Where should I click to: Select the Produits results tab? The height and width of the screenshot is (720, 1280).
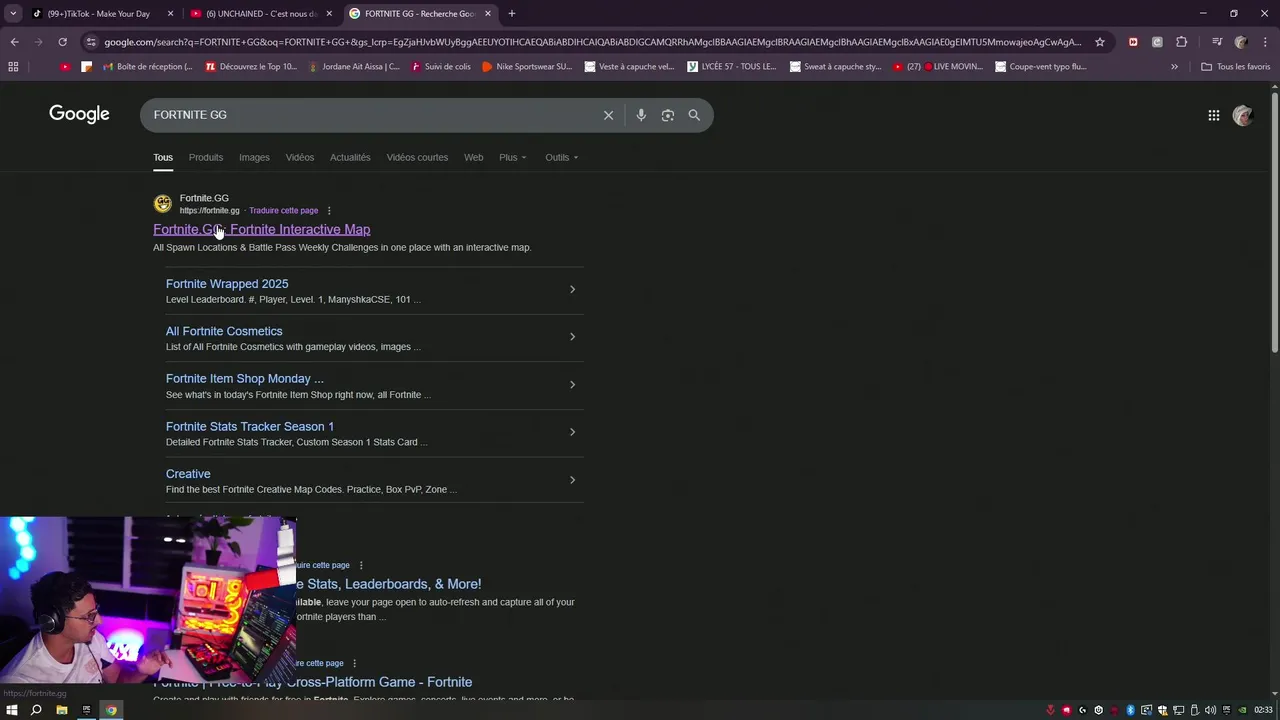[206, 157]
